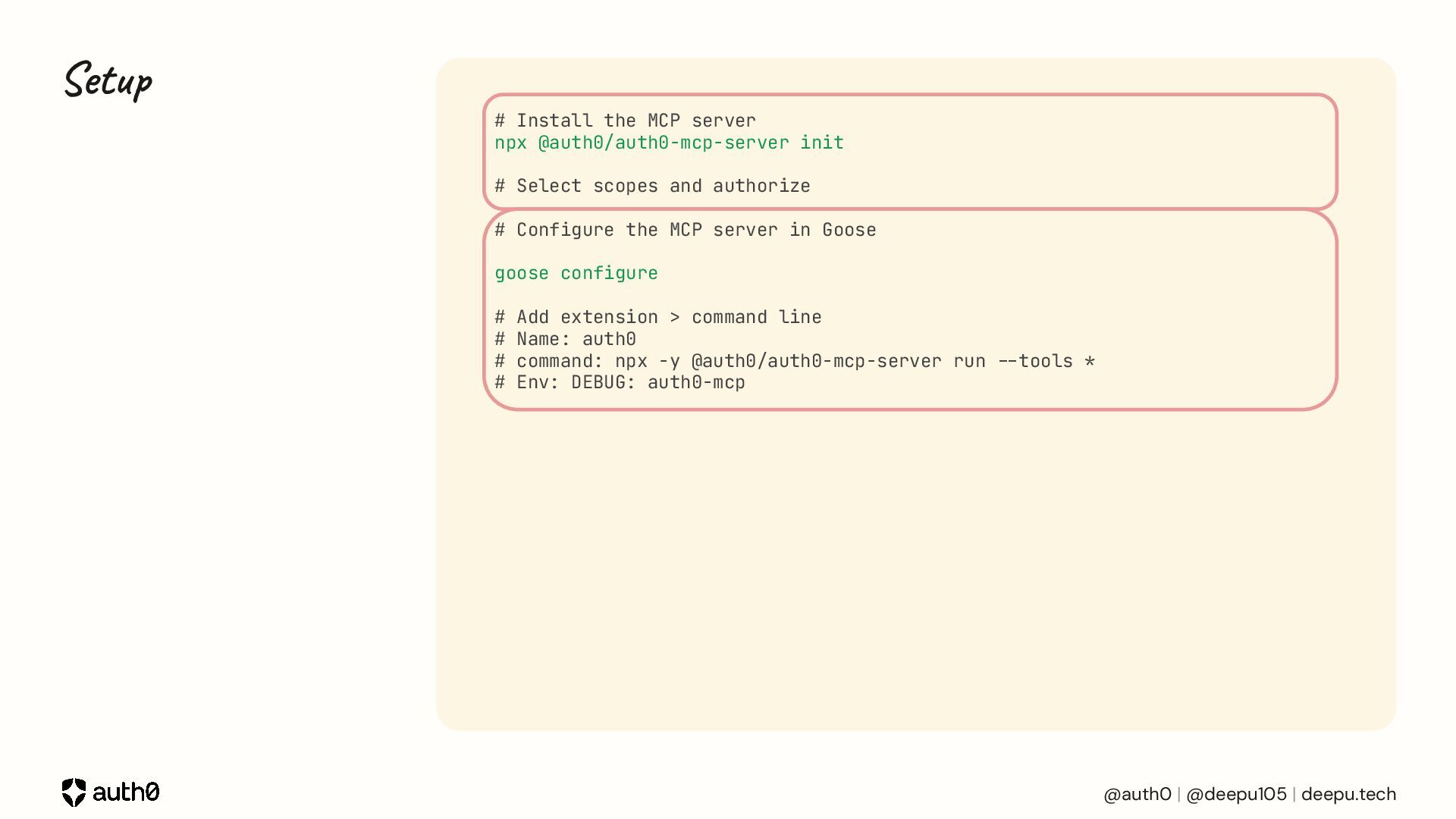This screenshot has height=819, width=1456.
Task: Click the goose configure command
Action: pyautogui.click(x=576, y=273)
